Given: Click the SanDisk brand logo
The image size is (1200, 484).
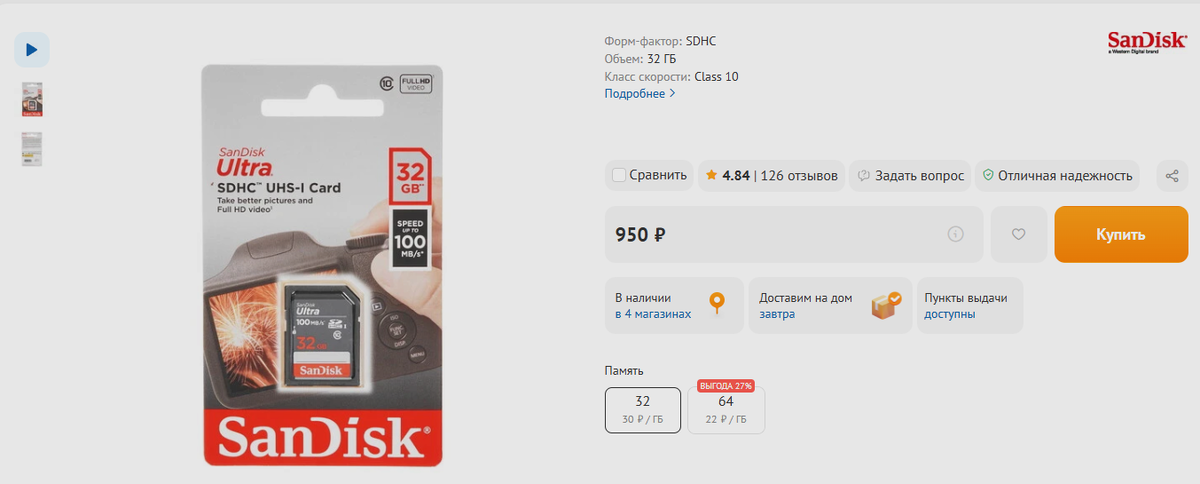Looking at the screenshot, I should click(1146, 42).
